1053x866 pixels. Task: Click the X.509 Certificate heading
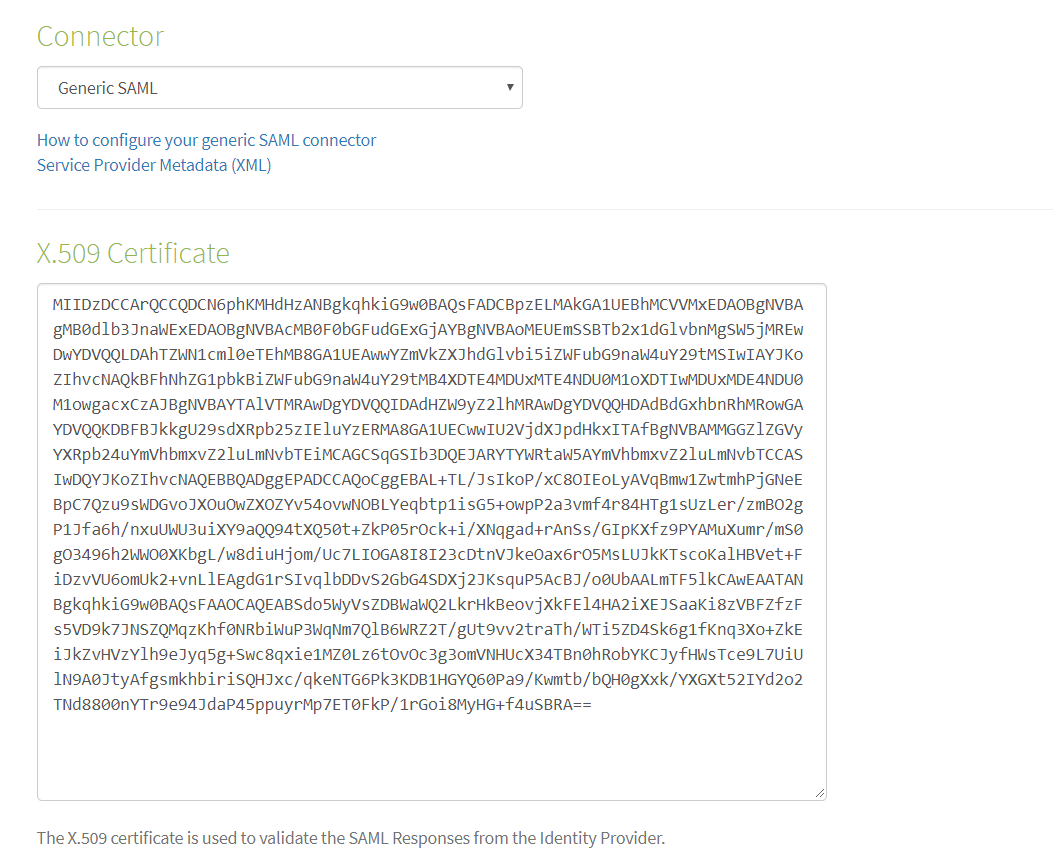(x=133, y=253)
